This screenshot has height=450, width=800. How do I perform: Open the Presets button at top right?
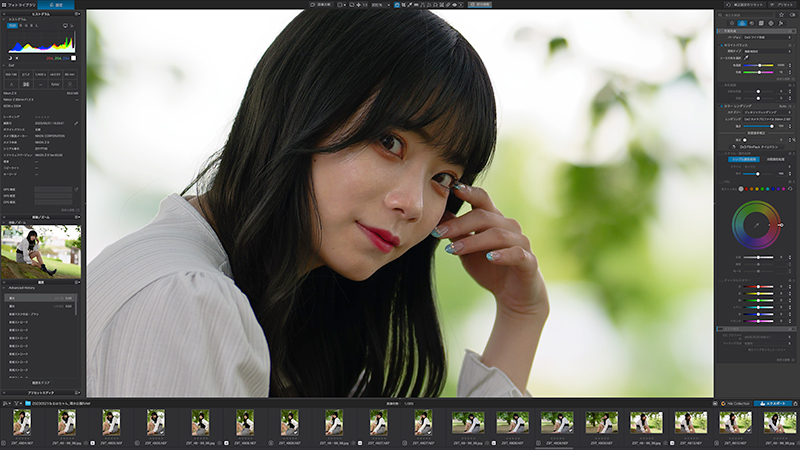point(782,5)
